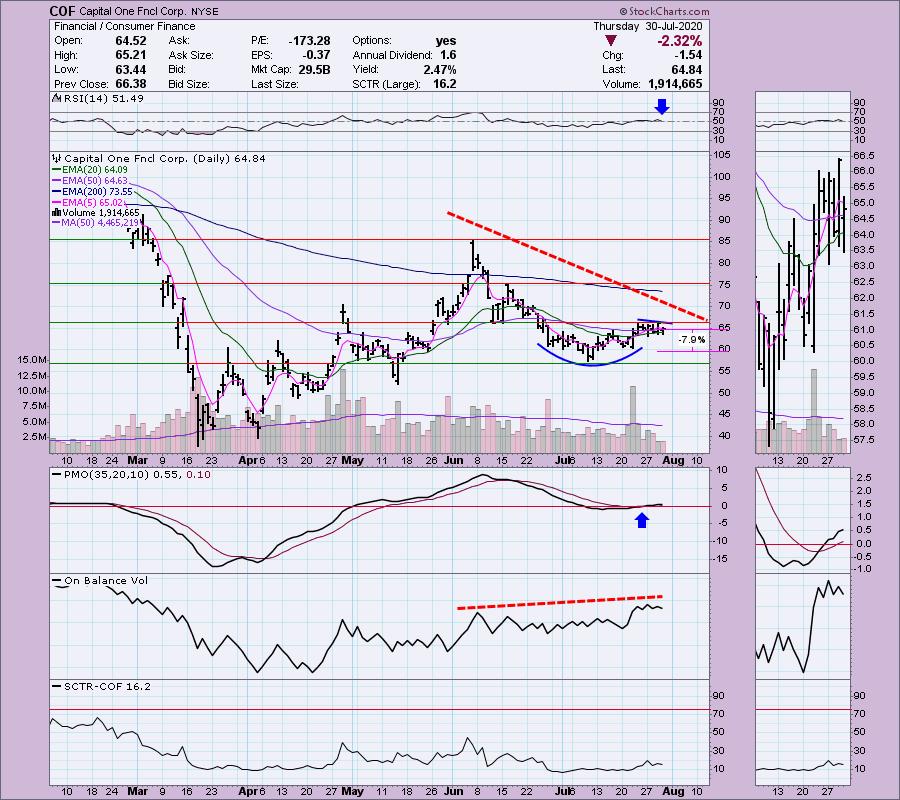Screen dimensions: 900x800
Task: Select the -2.32% percent change
Action: coord(680,41)
